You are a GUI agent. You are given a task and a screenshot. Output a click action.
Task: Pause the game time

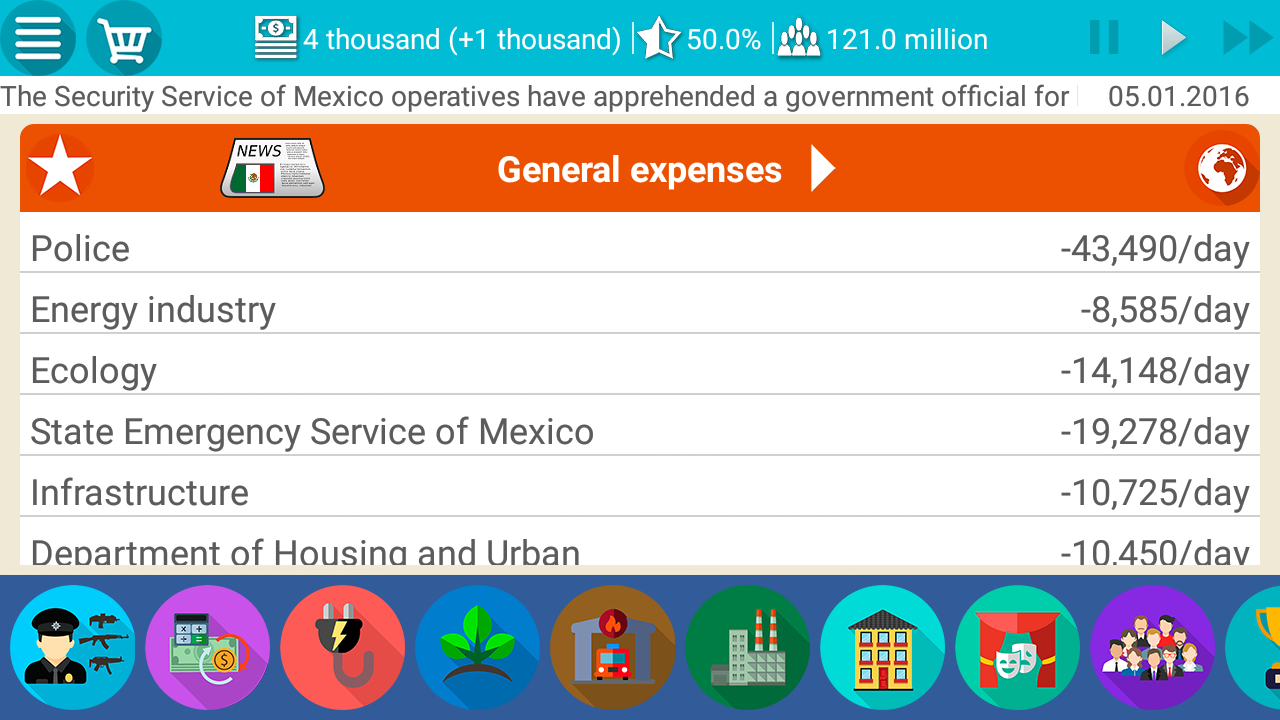pyautogui.click(x=1104, y=38)
